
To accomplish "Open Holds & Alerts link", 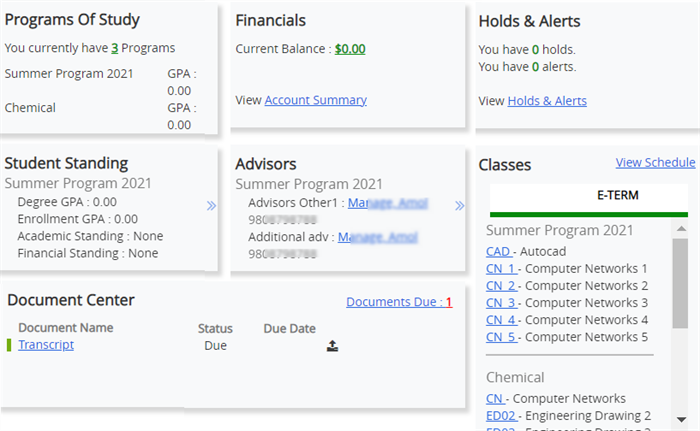I will point(547,101).
